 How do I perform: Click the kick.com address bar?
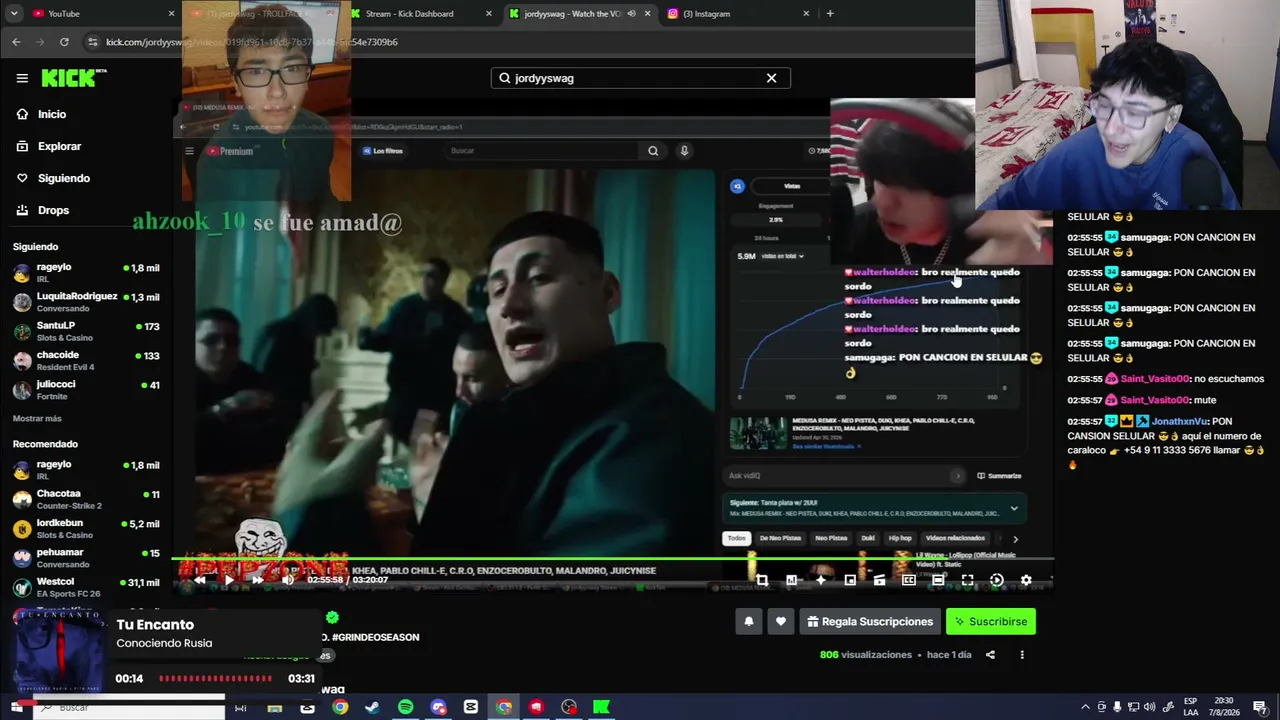tap(530, 42)
